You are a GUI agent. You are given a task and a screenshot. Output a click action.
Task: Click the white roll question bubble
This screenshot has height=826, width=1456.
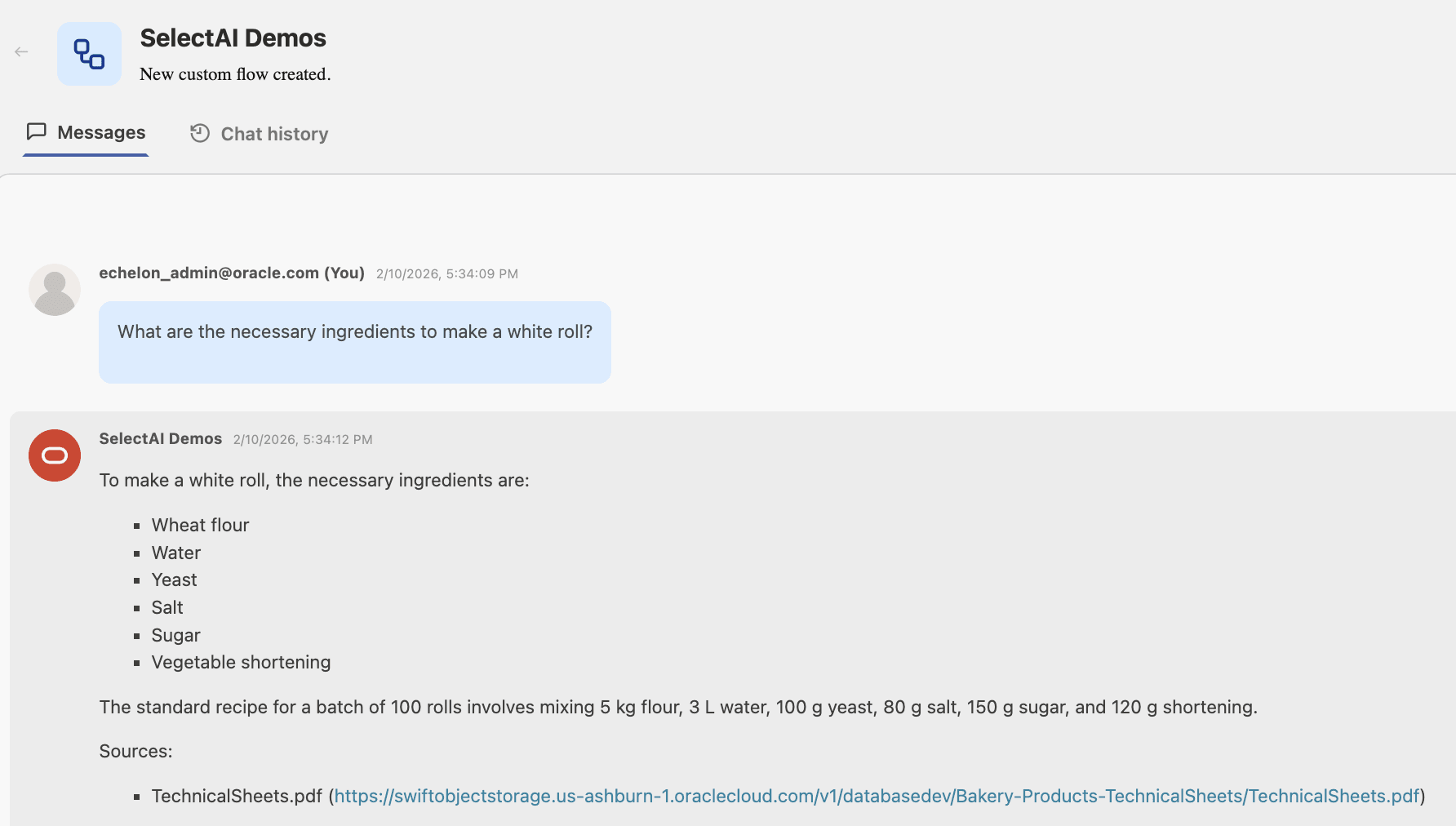(x=354, y=341)
